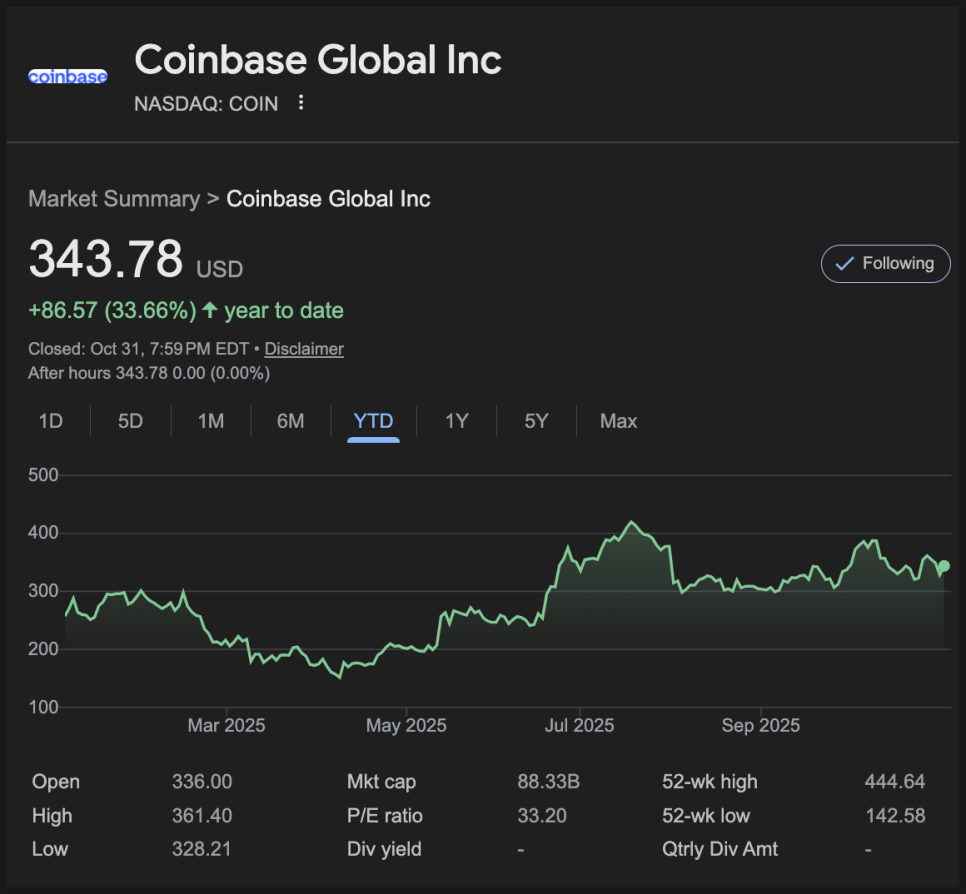This screenshot has height=894, width=966.
Task: Open the three-dot more options menu
Action: 301,103
